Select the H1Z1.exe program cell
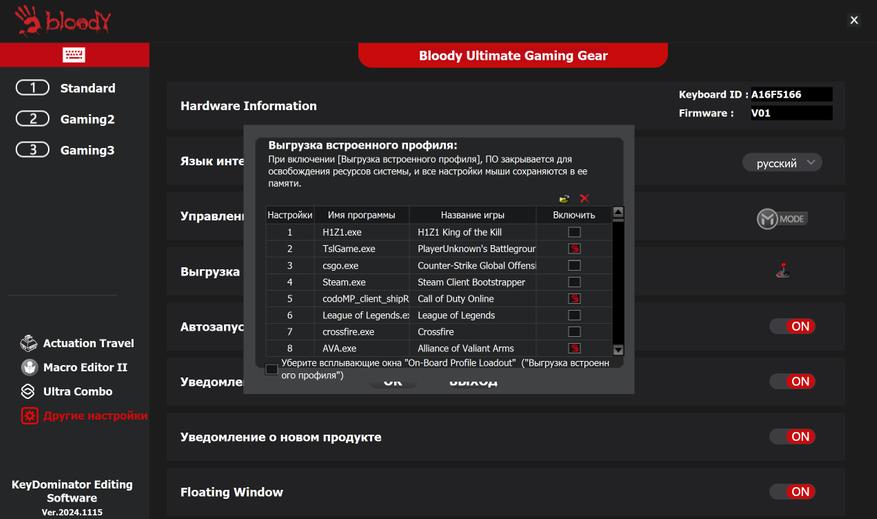877x519 pixels. 361,232
